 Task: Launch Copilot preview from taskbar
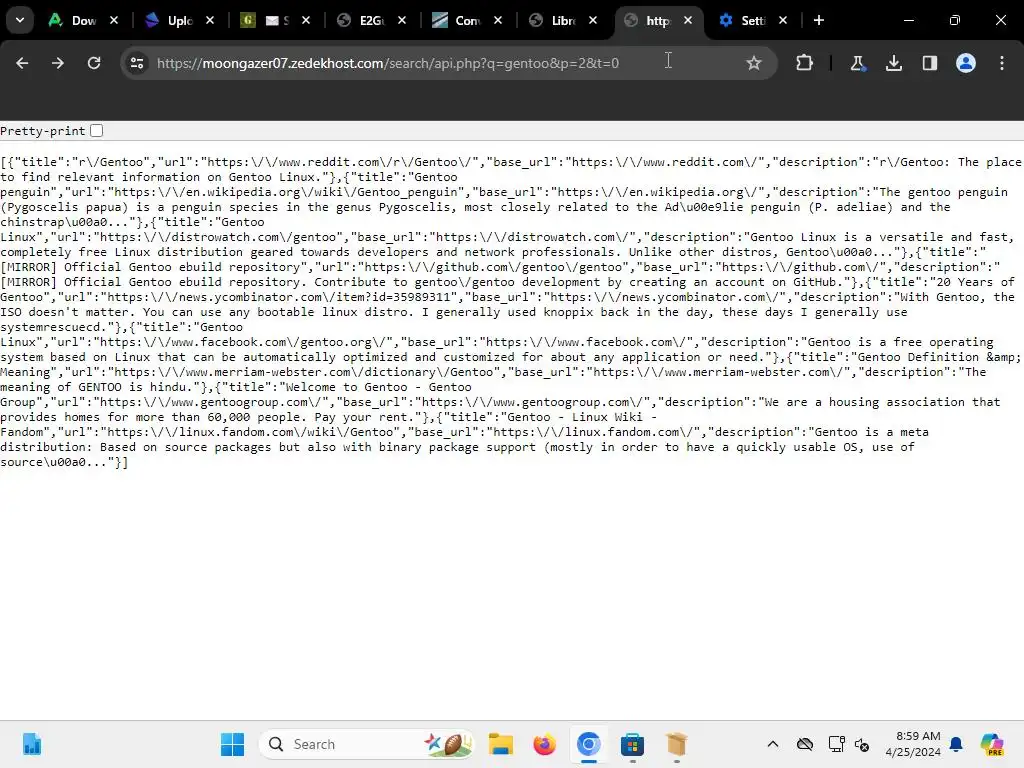pos(992,744)
